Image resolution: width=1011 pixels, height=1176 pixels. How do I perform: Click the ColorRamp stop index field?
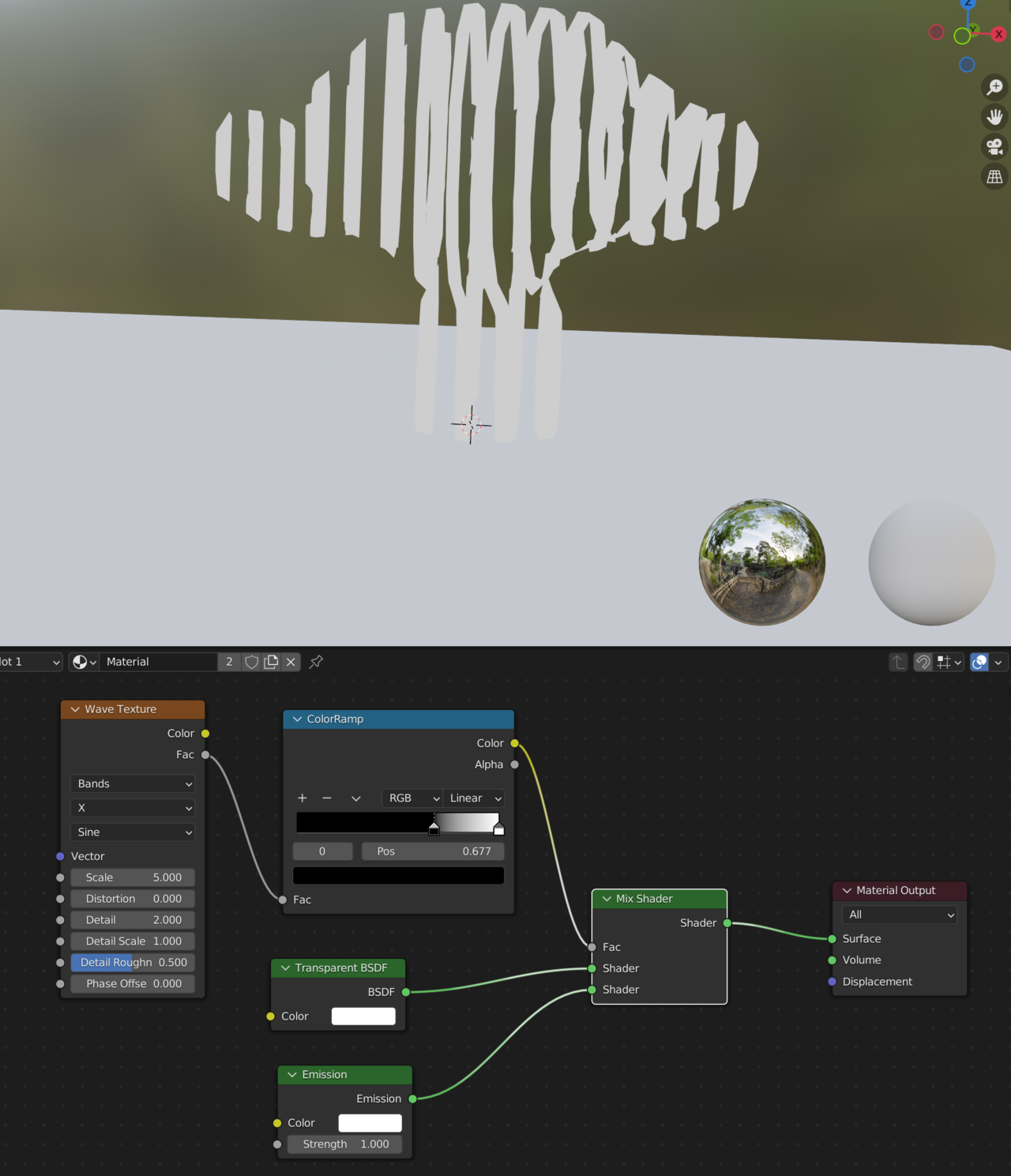tap(322, 851)
